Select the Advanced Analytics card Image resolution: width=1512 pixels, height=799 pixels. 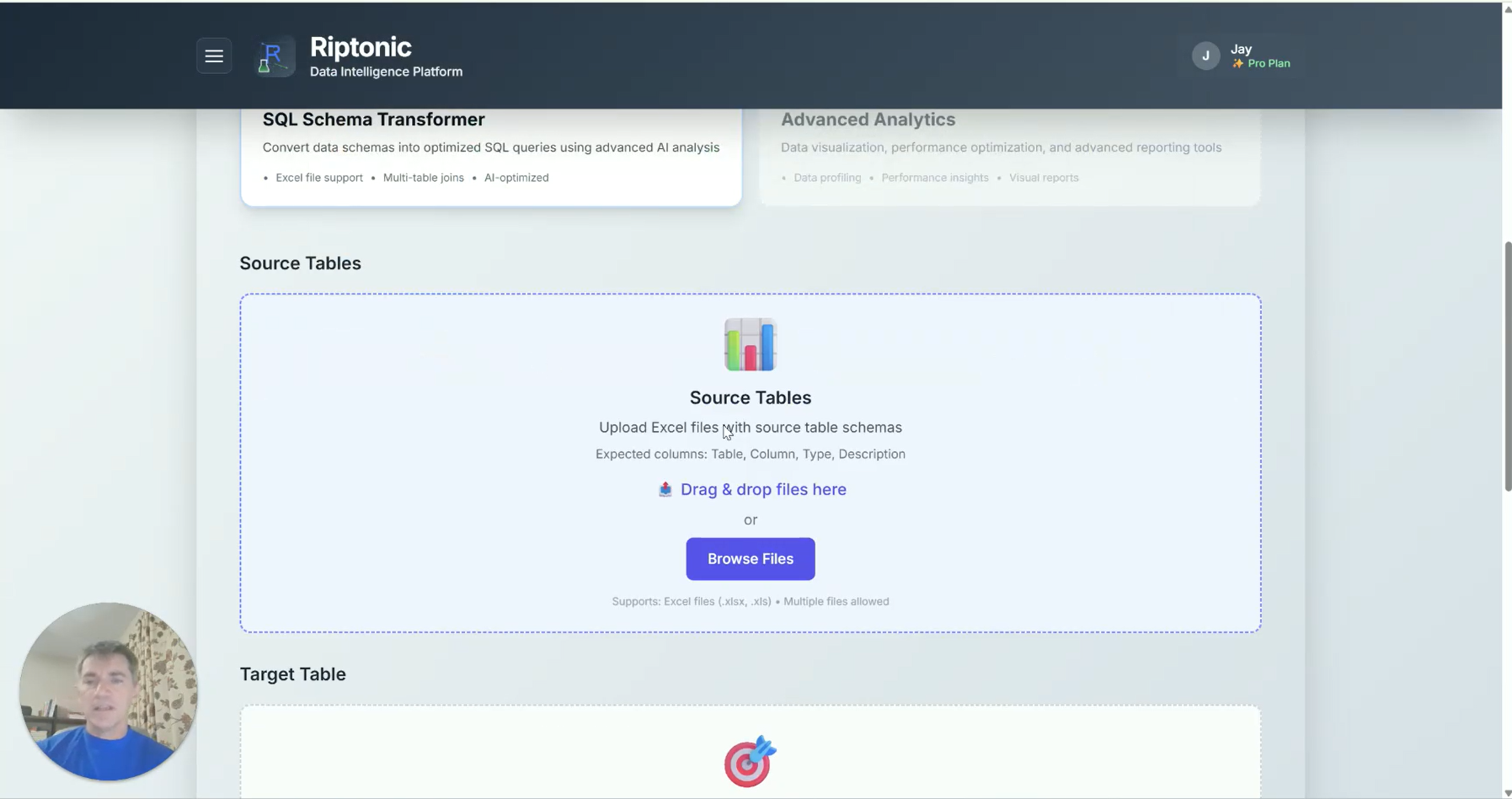pos(1009,157)
